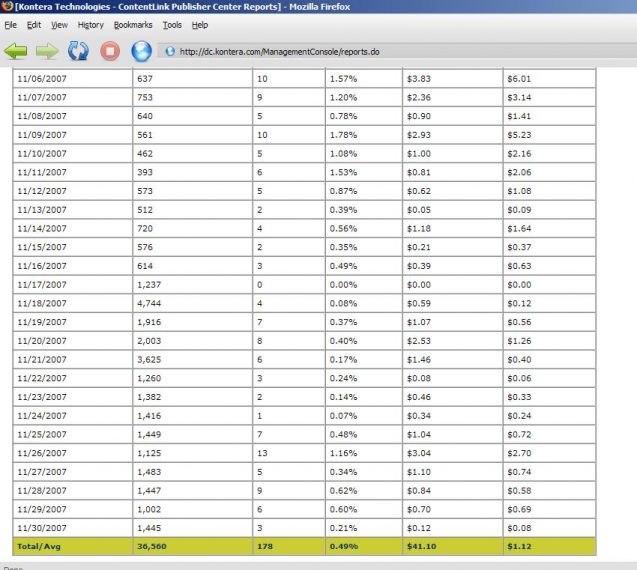Click the Total/Avg label in the summary row
This screenshot has height=570, width=637.
click(39, 546)
